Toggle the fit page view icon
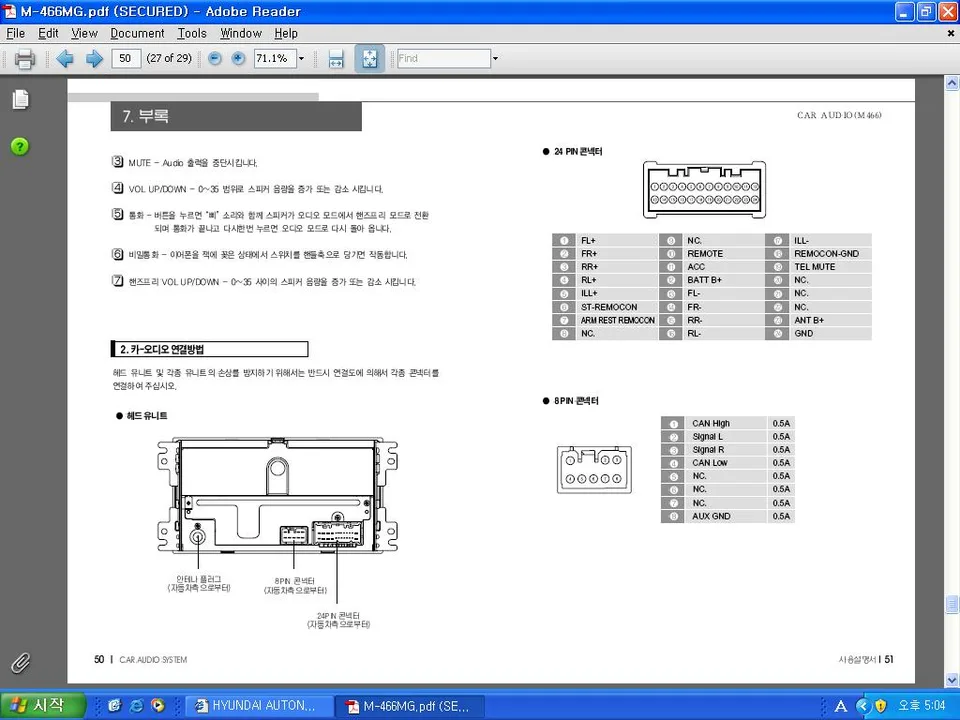The width and height of the screenshot is (960, 720). point(369,59)
